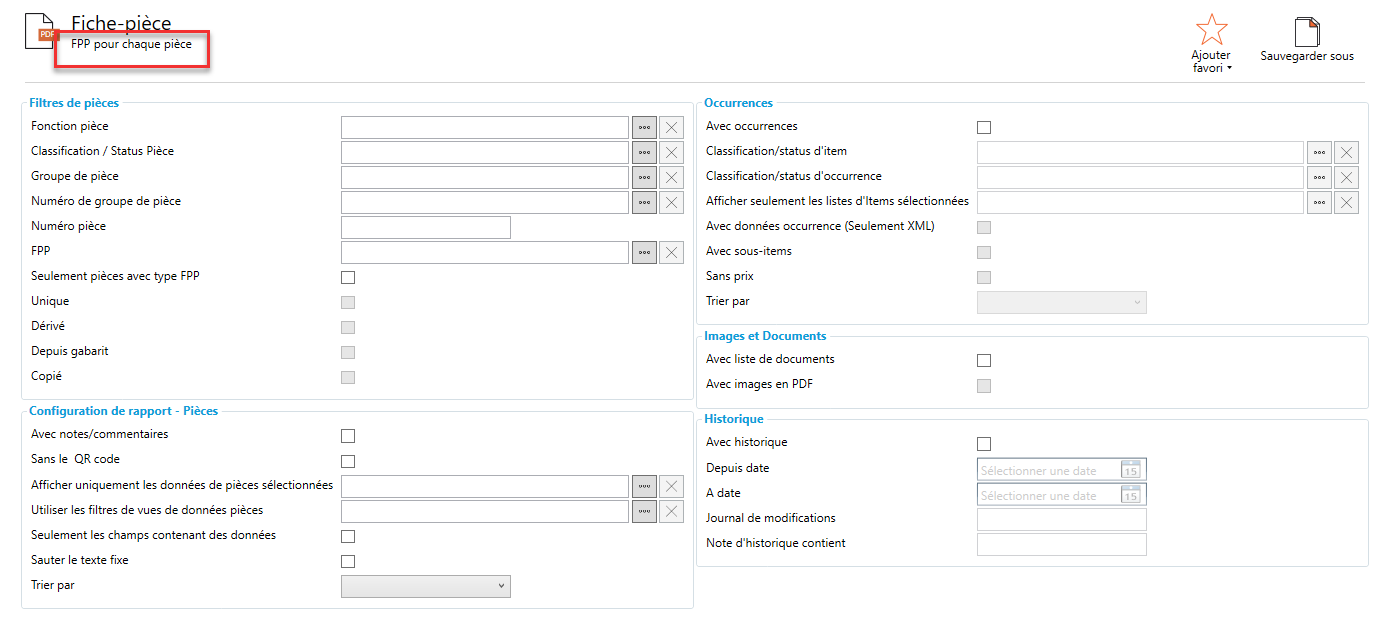Open calendar picker for A date
1378x643 pixels.
pyautogui.click(x=1131, y=495)
